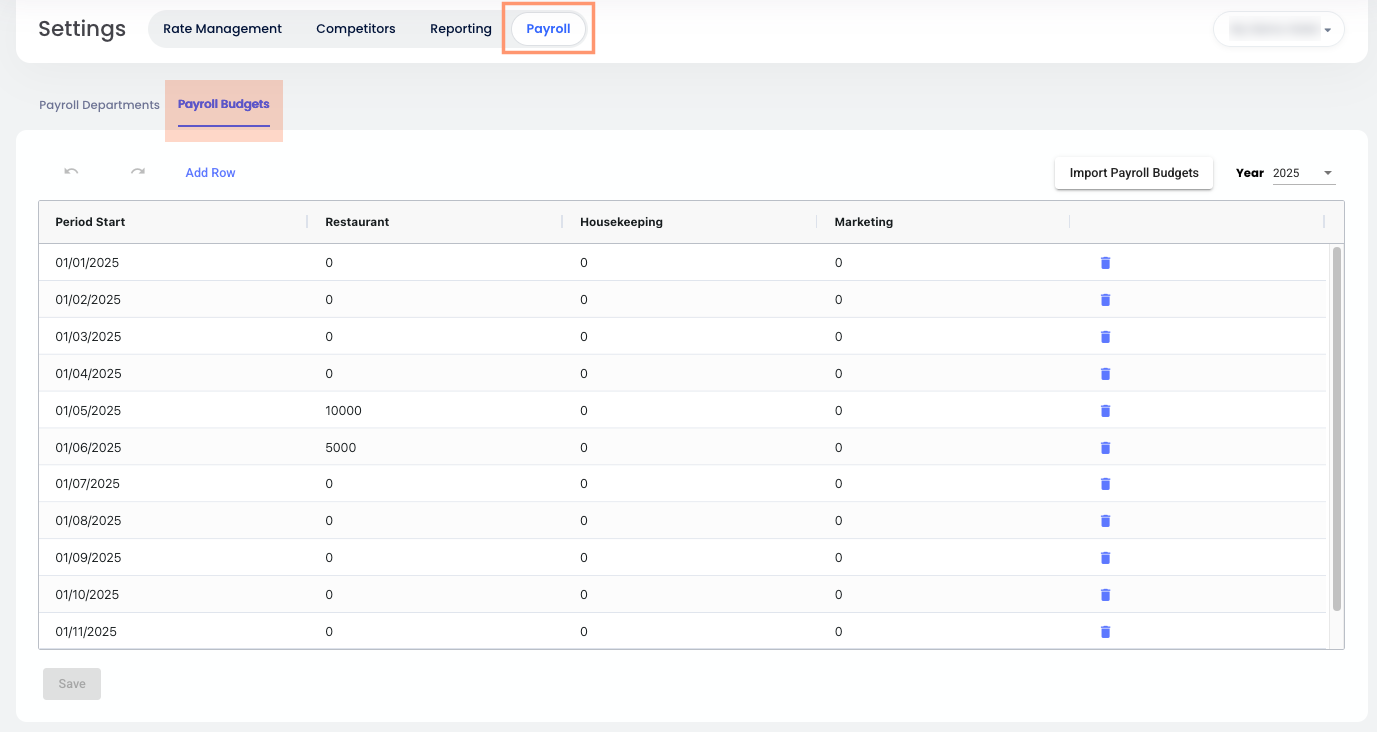Go to the Competitors tab
The image size is (1377, 732).
click(x=355, y=29)
